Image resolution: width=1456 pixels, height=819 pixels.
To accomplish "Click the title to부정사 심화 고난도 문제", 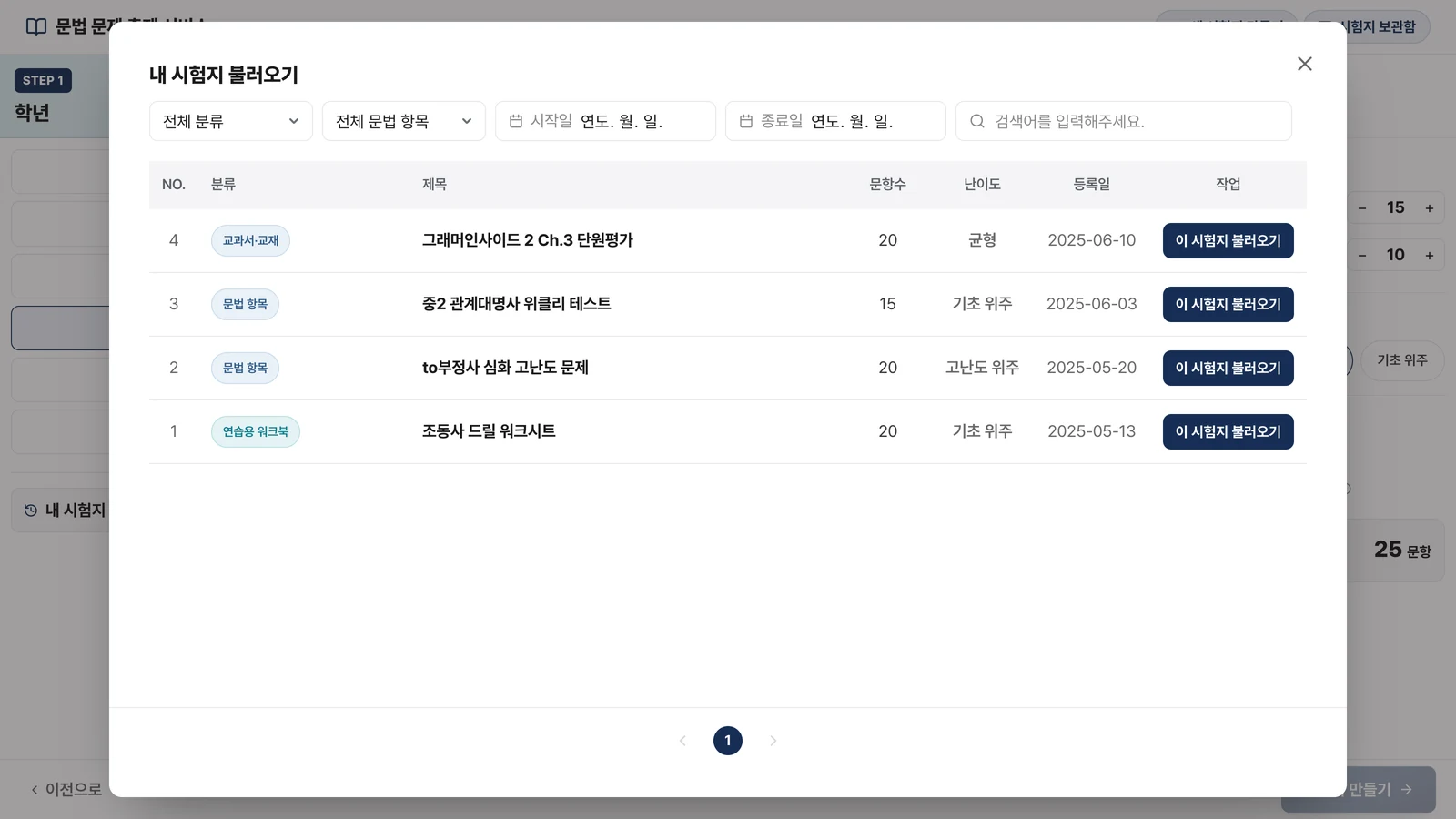I will pyautogui.click(x=505, y=368).
